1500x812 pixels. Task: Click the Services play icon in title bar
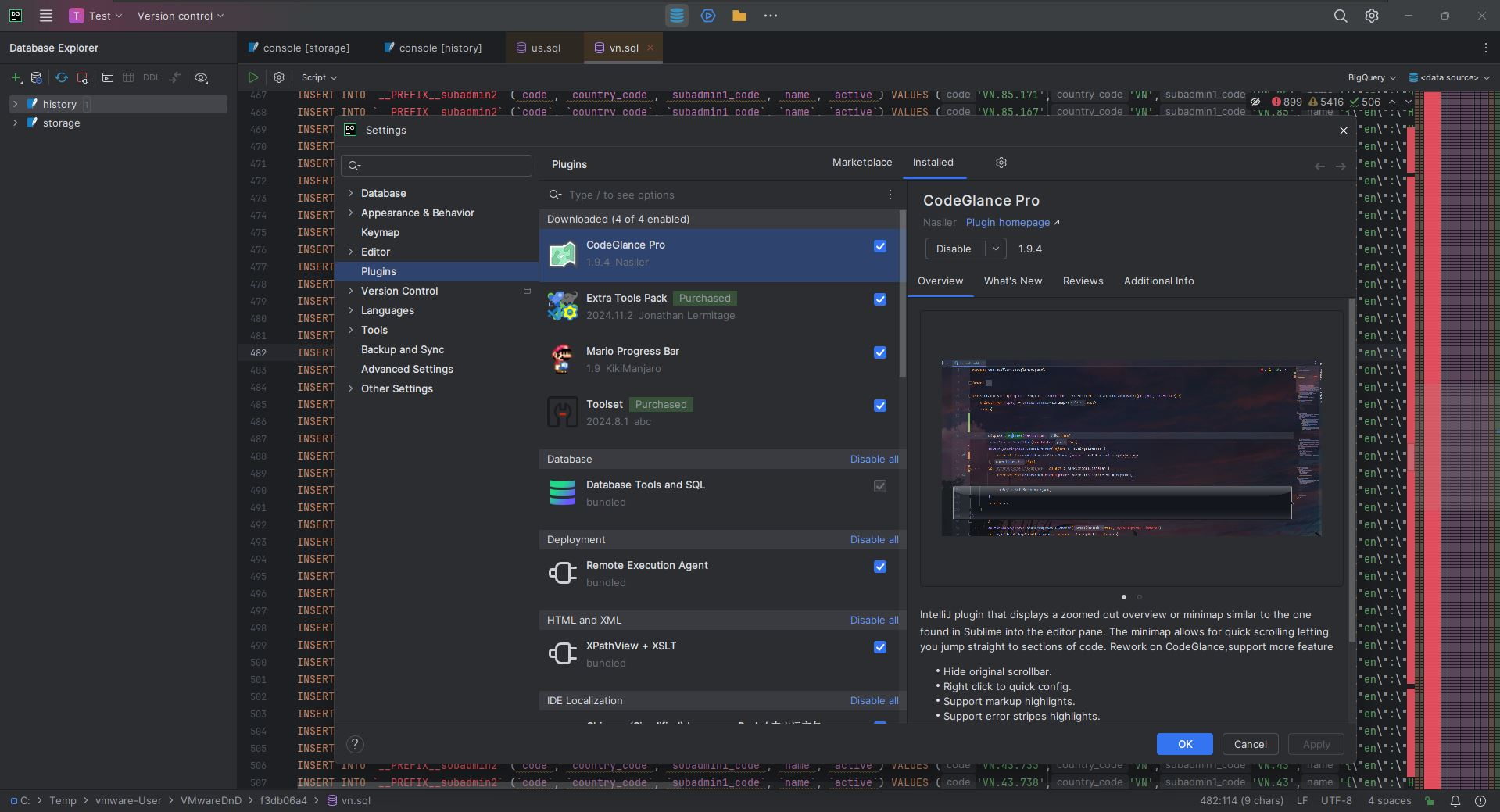coord(708,16)
